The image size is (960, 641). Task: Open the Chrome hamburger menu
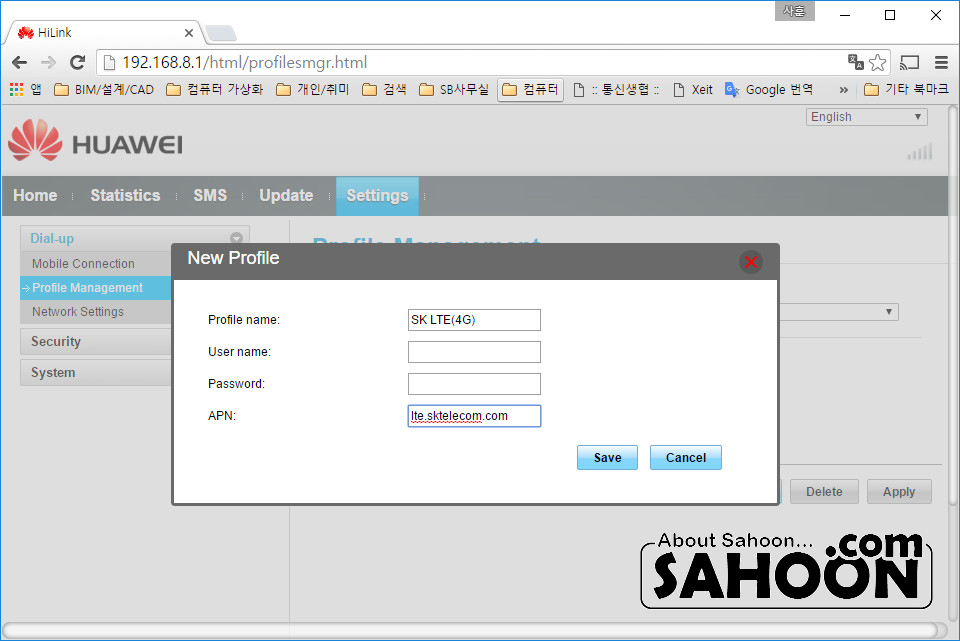(x=941, y=62)
